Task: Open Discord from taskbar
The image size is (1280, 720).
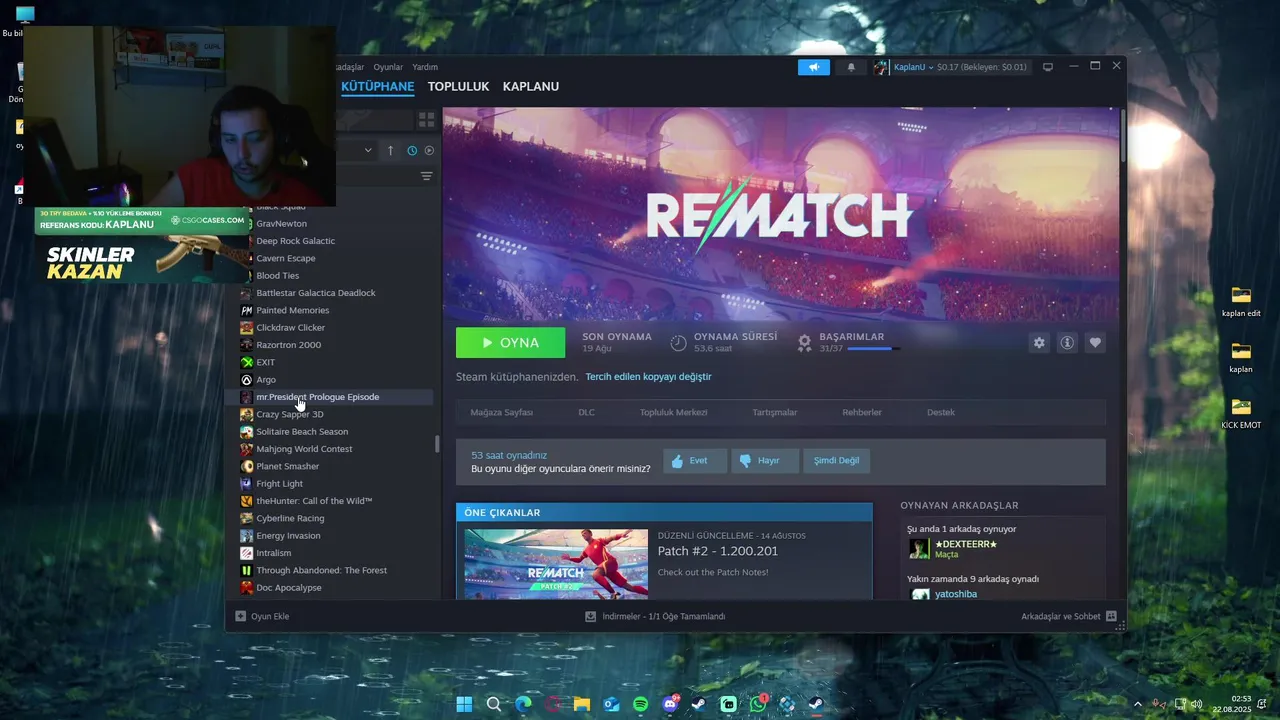Action: coord(670,704)
